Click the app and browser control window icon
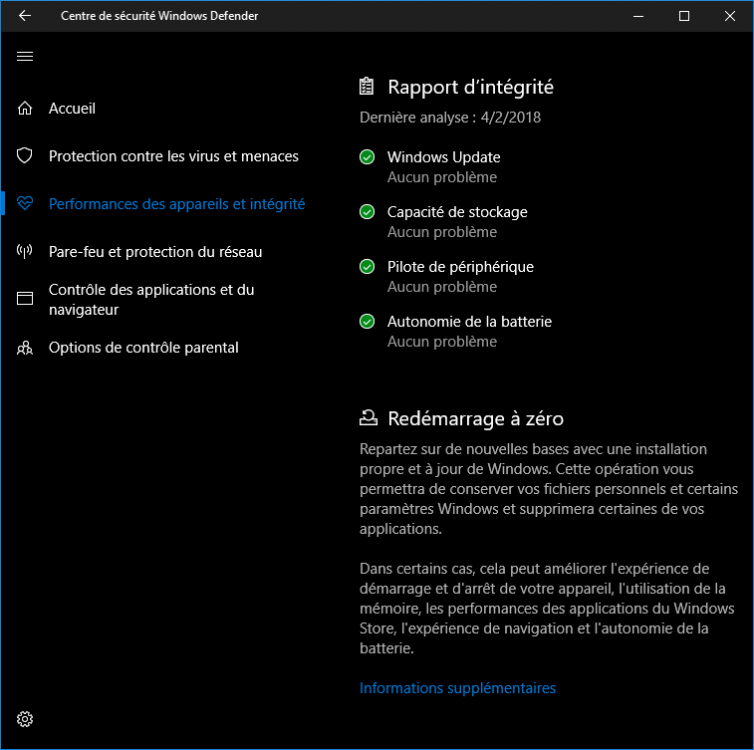This screenshot has width=754, height=750. (25, 299)
